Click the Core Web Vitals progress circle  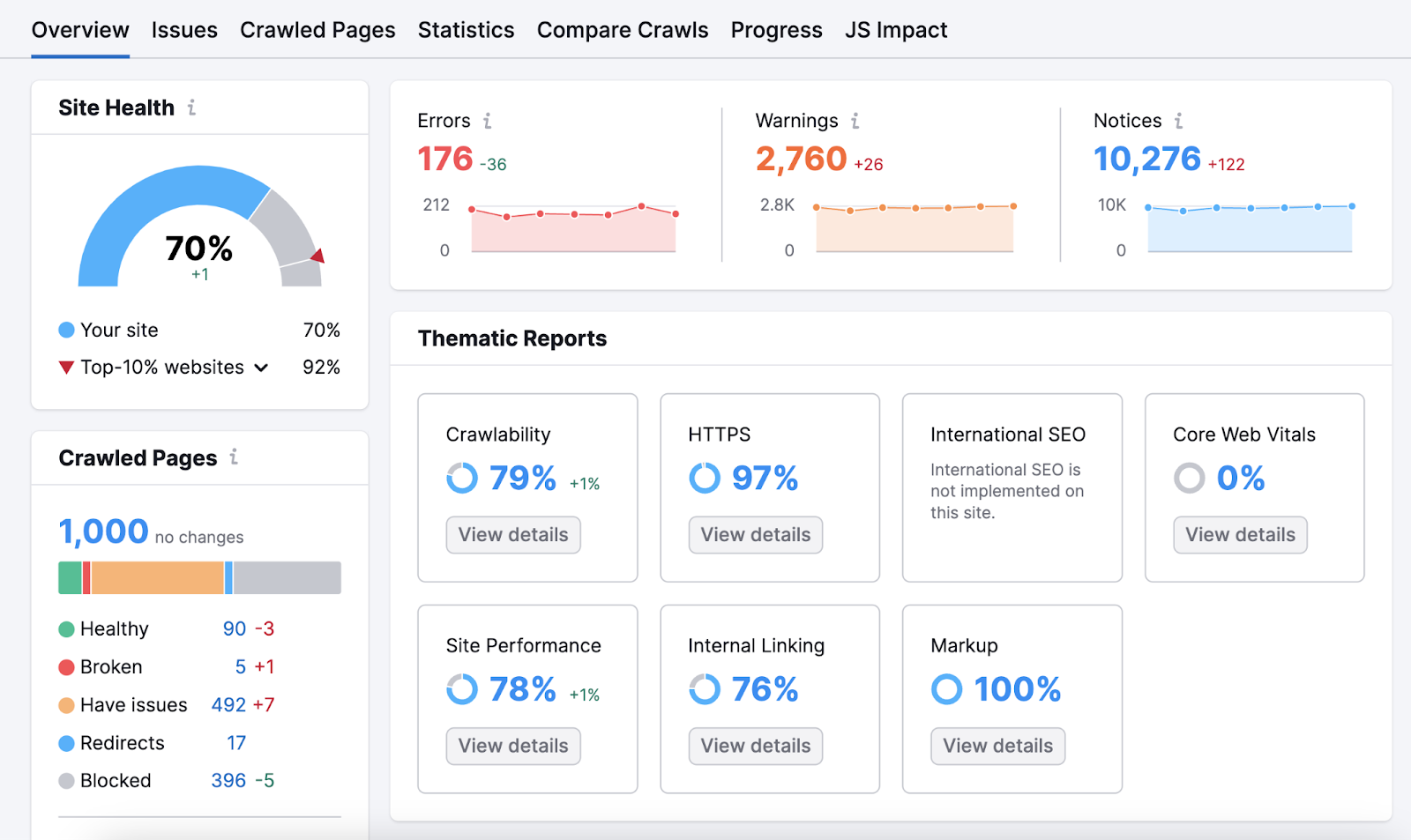1189,479
